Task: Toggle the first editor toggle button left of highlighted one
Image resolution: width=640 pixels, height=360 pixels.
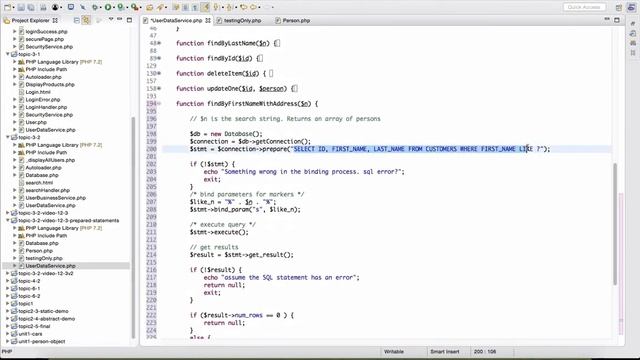Action: pyautogui.click(x=176, y=7)
